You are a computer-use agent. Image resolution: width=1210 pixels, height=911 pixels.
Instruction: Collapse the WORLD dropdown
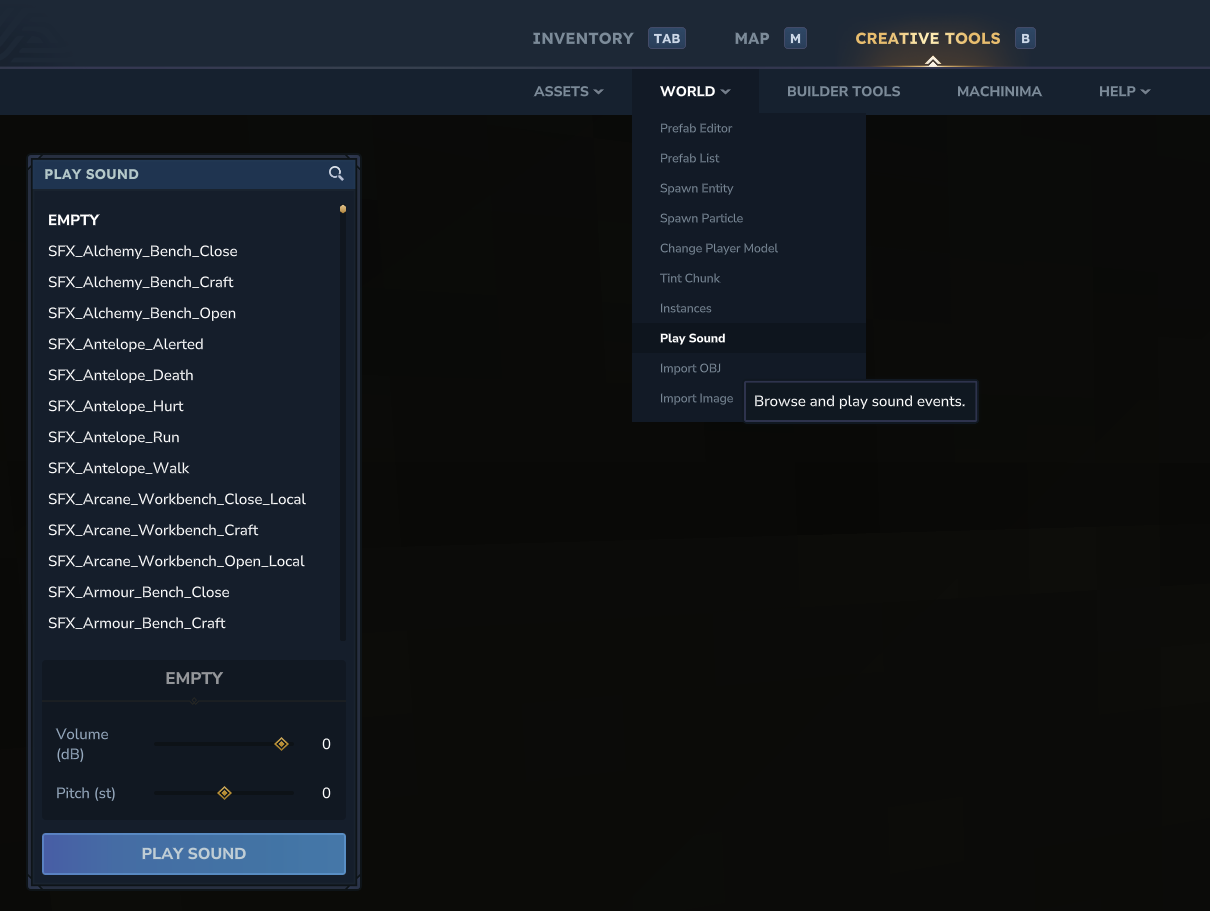[x=695, y=91]
